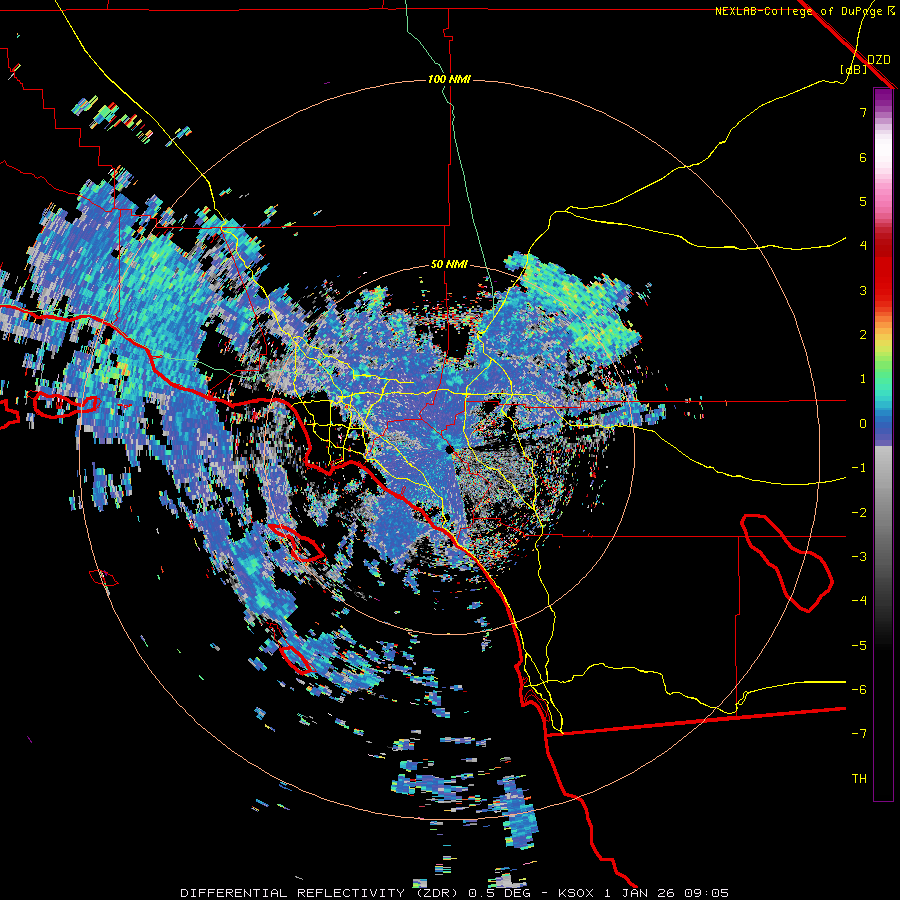The image size is (900, 900).
Task: Click the black radar site dot at center
Action: pos(449,449)
